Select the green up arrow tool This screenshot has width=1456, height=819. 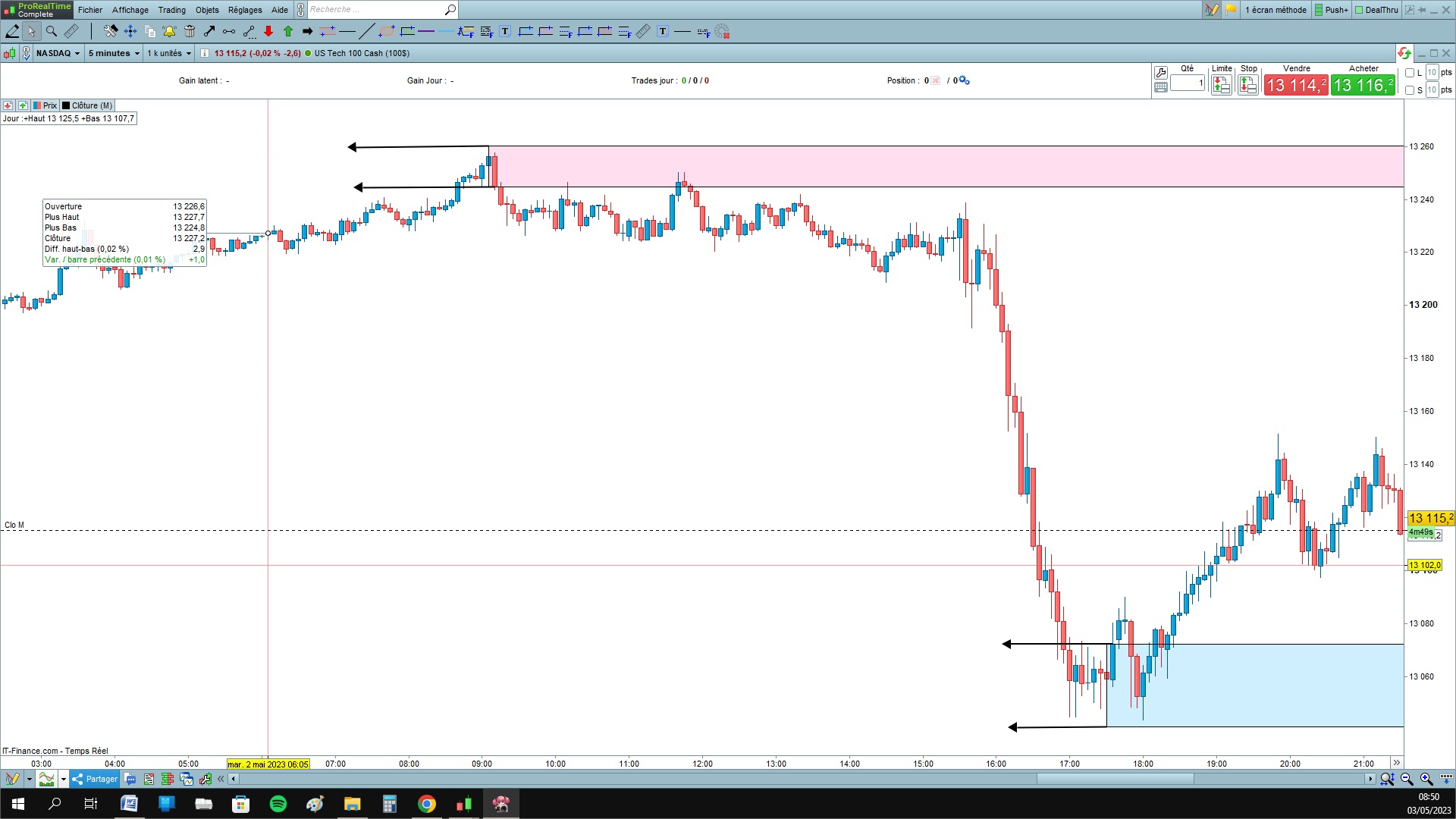coord(288,31)
